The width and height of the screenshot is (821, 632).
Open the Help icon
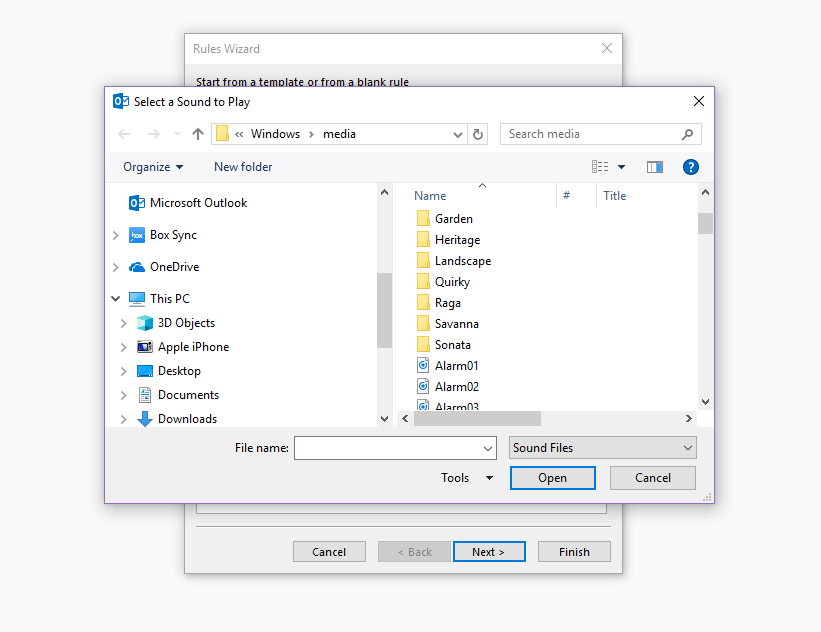tap(691, 167)
